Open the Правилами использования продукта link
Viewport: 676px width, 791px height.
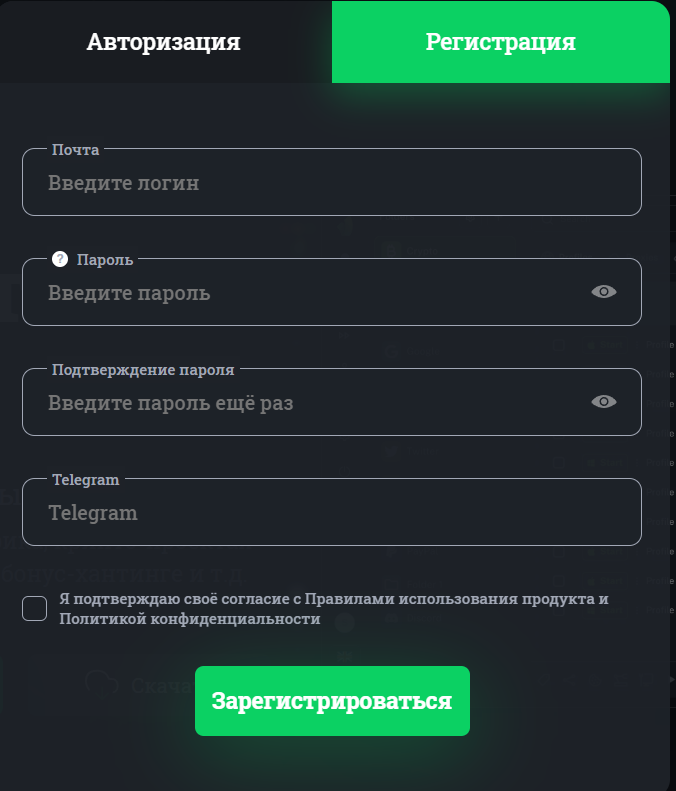451,599
